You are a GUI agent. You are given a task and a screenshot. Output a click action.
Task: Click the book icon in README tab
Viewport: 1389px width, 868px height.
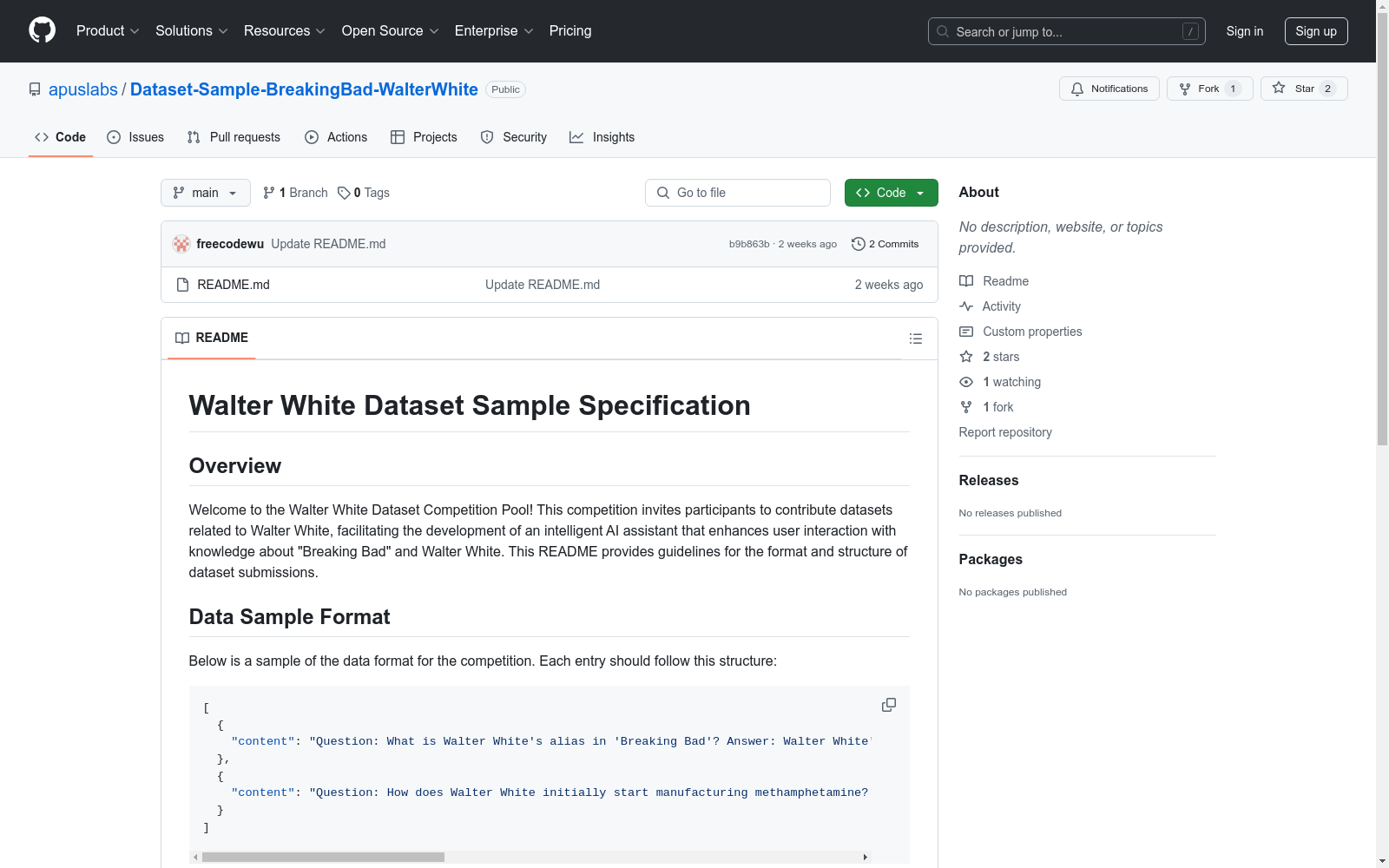(182, 338)
